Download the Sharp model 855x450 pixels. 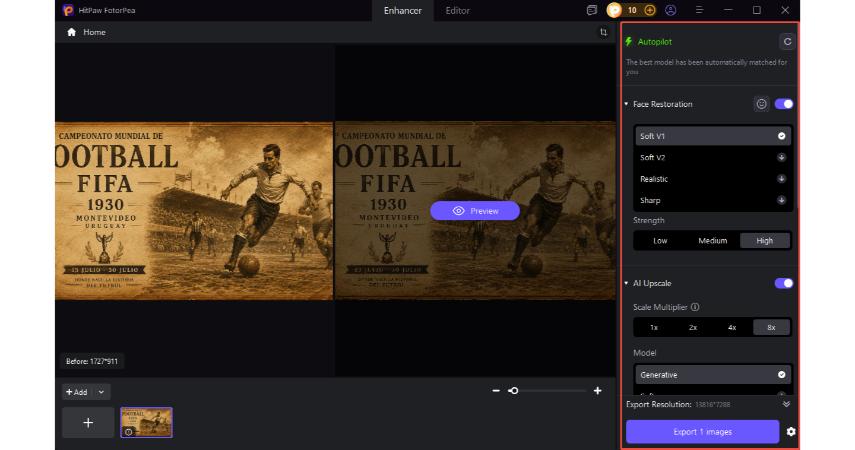[x=781, y=200]
